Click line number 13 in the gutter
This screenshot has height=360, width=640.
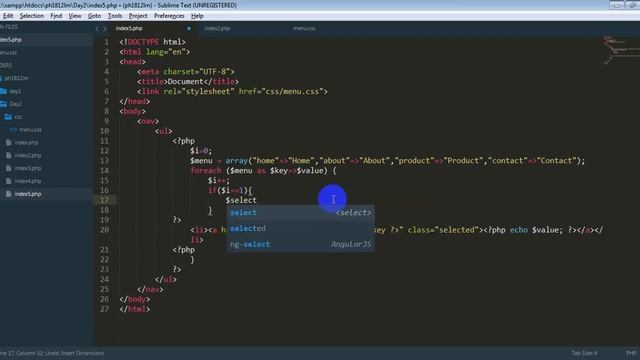104,161
